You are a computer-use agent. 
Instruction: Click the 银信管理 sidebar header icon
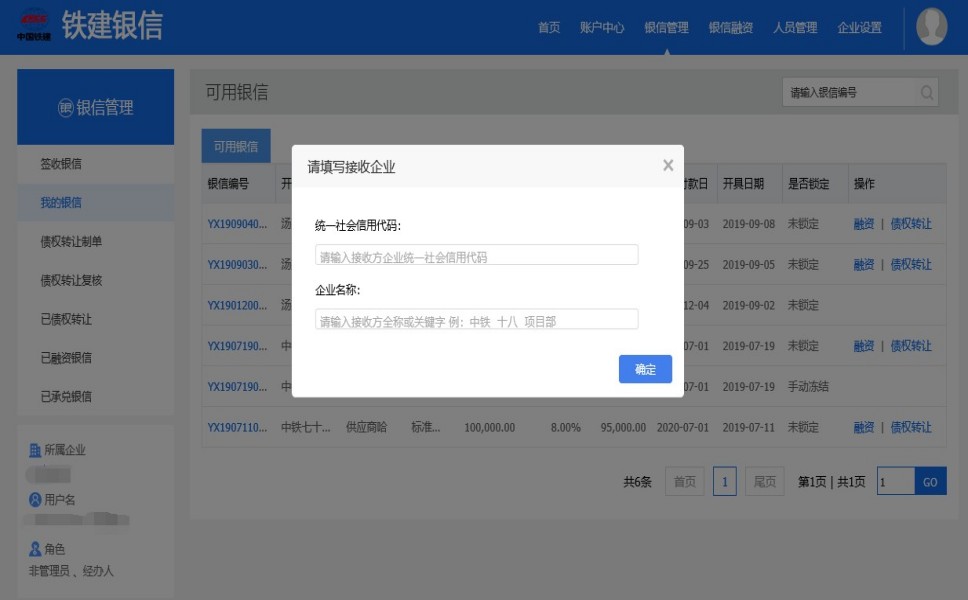click(x=66, y=108)
